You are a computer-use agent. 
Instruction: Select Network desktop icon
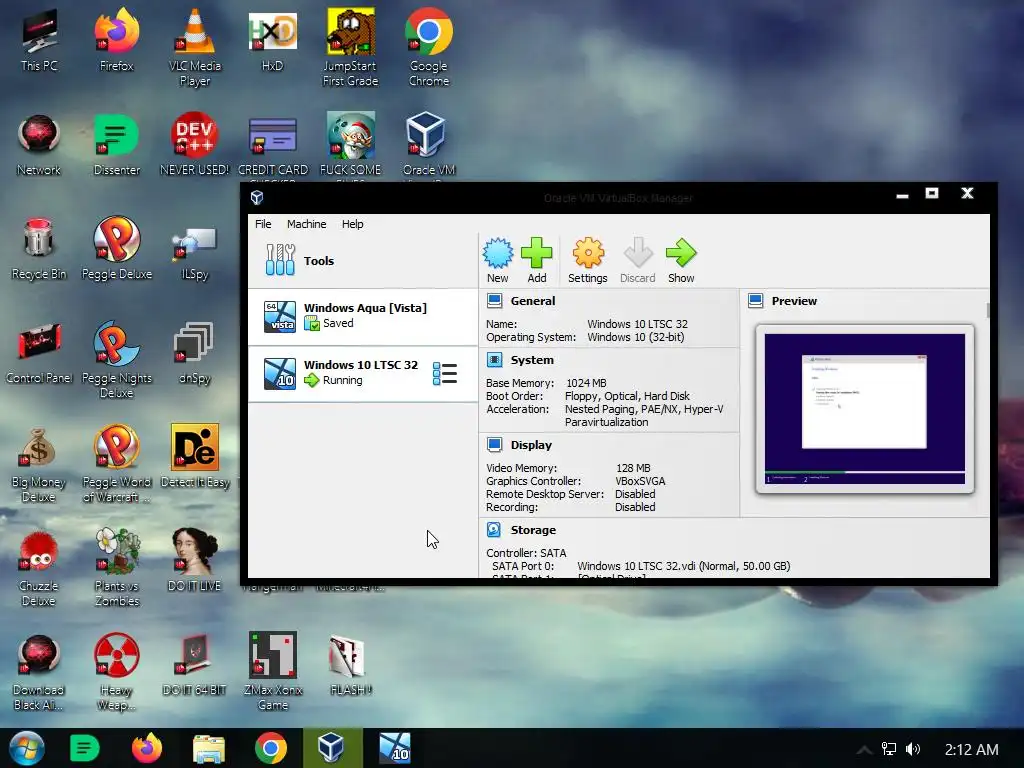39,144
